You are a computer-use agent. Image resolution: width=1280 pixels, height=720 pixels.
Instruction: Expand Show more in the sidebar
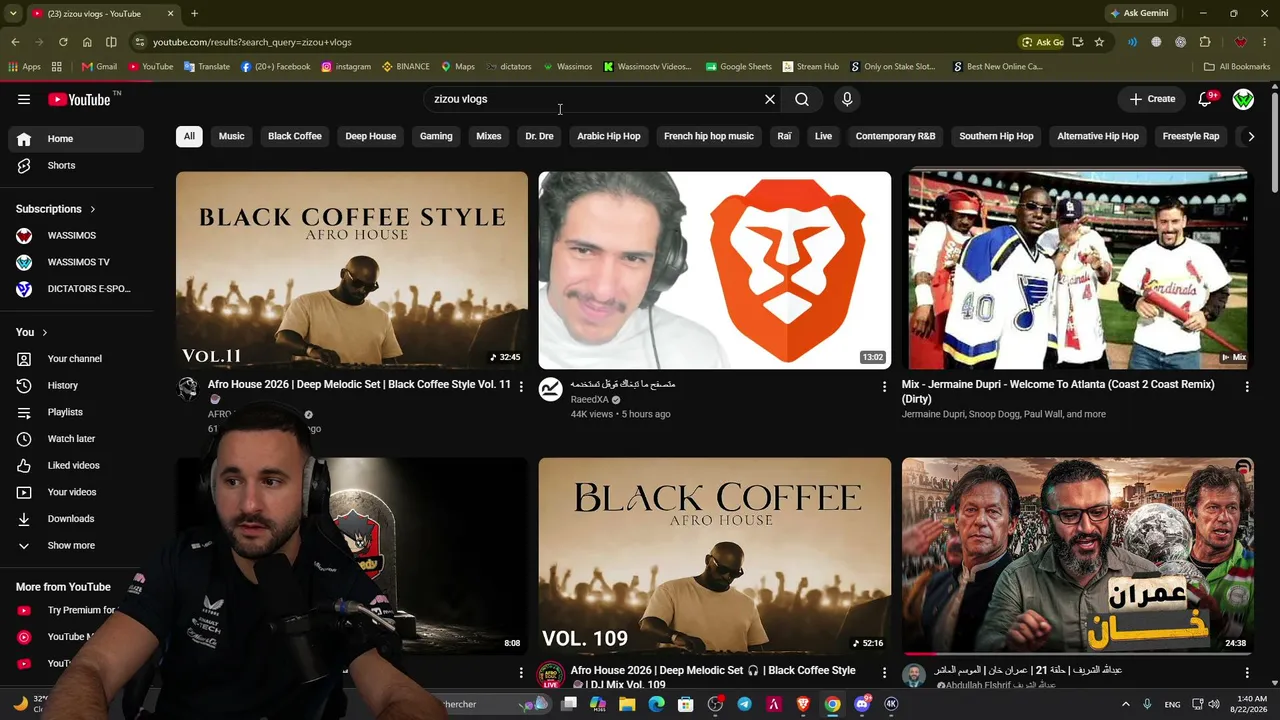click(x=76, y=545)
